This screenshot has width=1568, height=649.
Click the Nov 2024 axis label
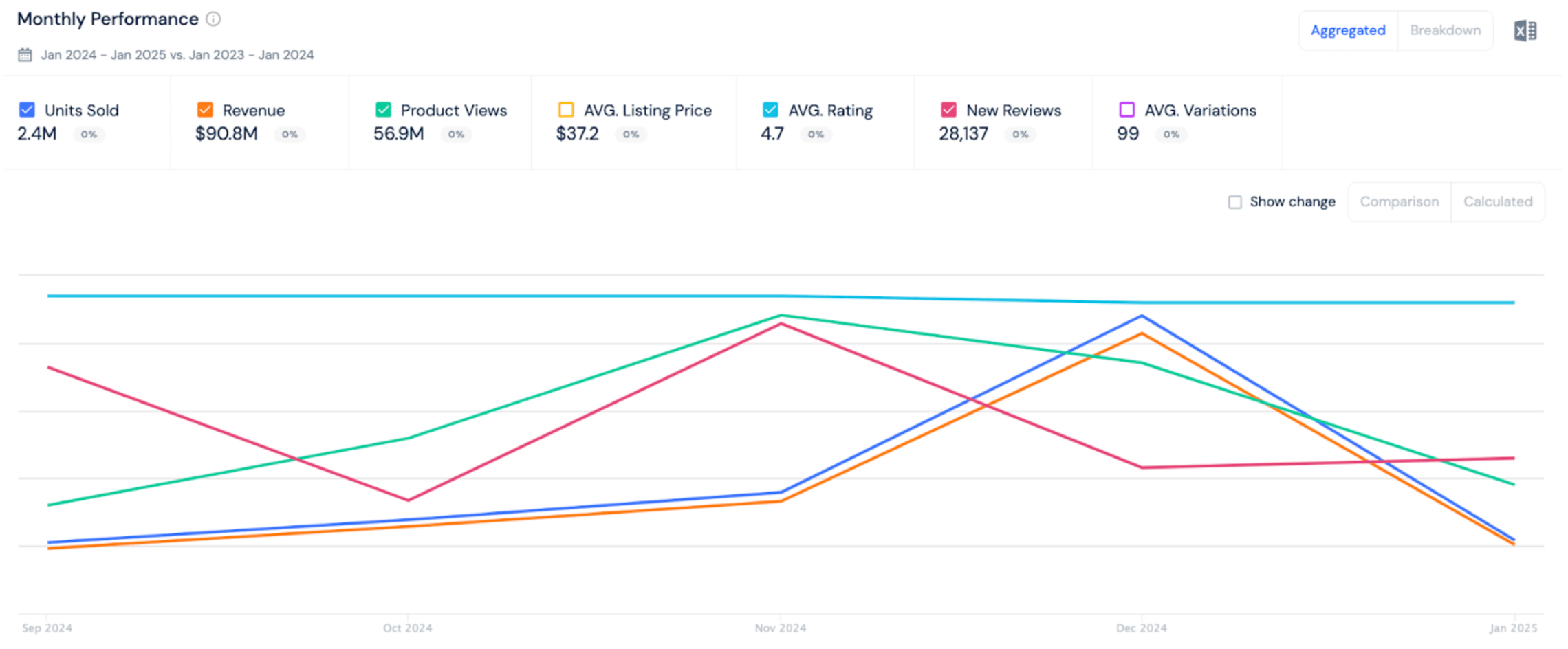[781, 628]
